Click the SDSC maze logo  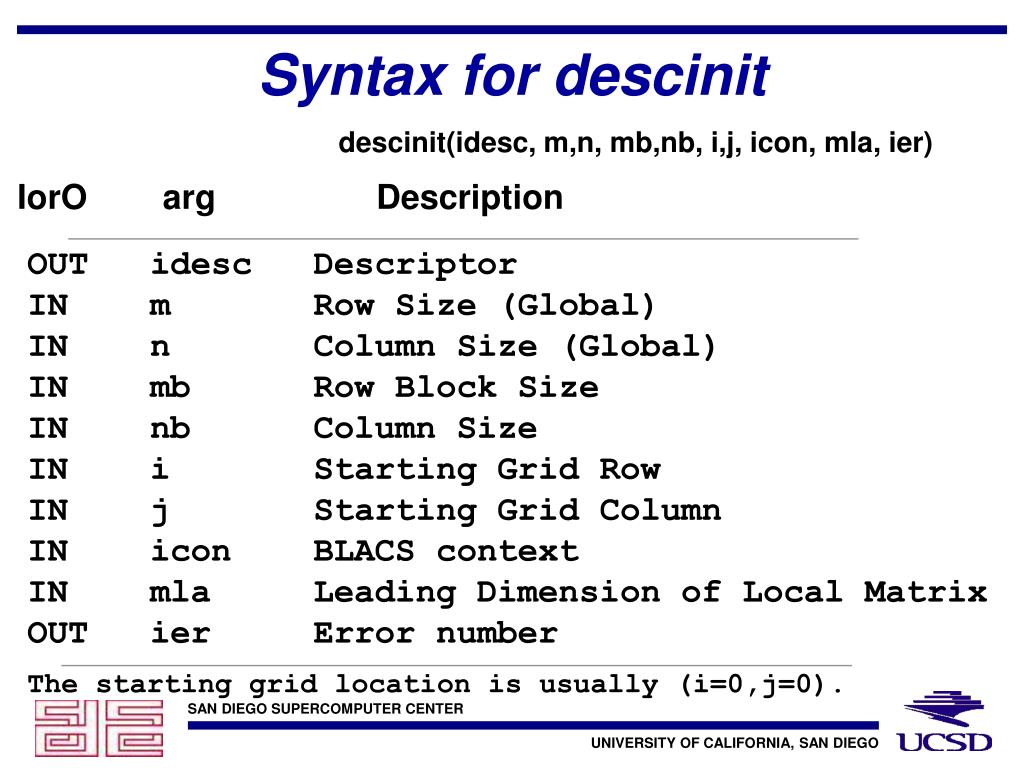pos(99,728)
